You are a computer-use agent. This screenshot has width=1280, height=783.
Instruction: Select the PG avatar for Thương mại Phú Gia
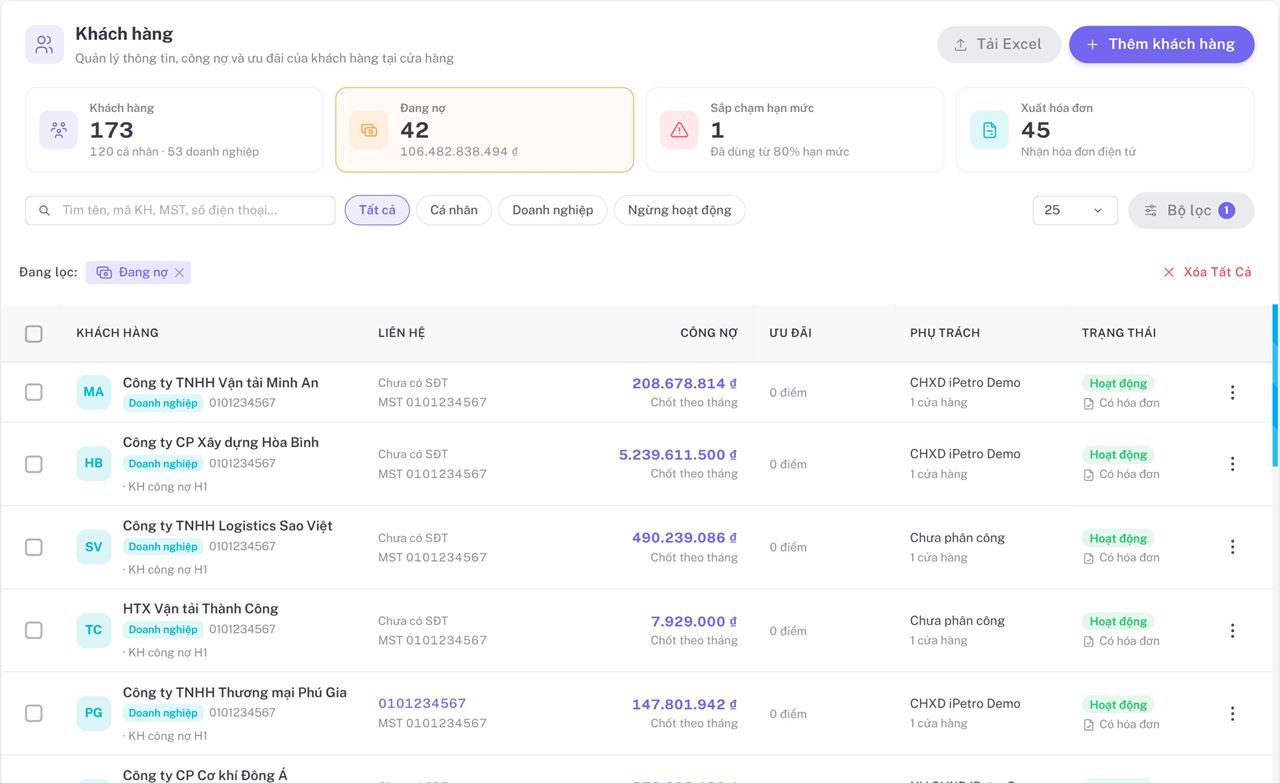[x=93, y=713]
